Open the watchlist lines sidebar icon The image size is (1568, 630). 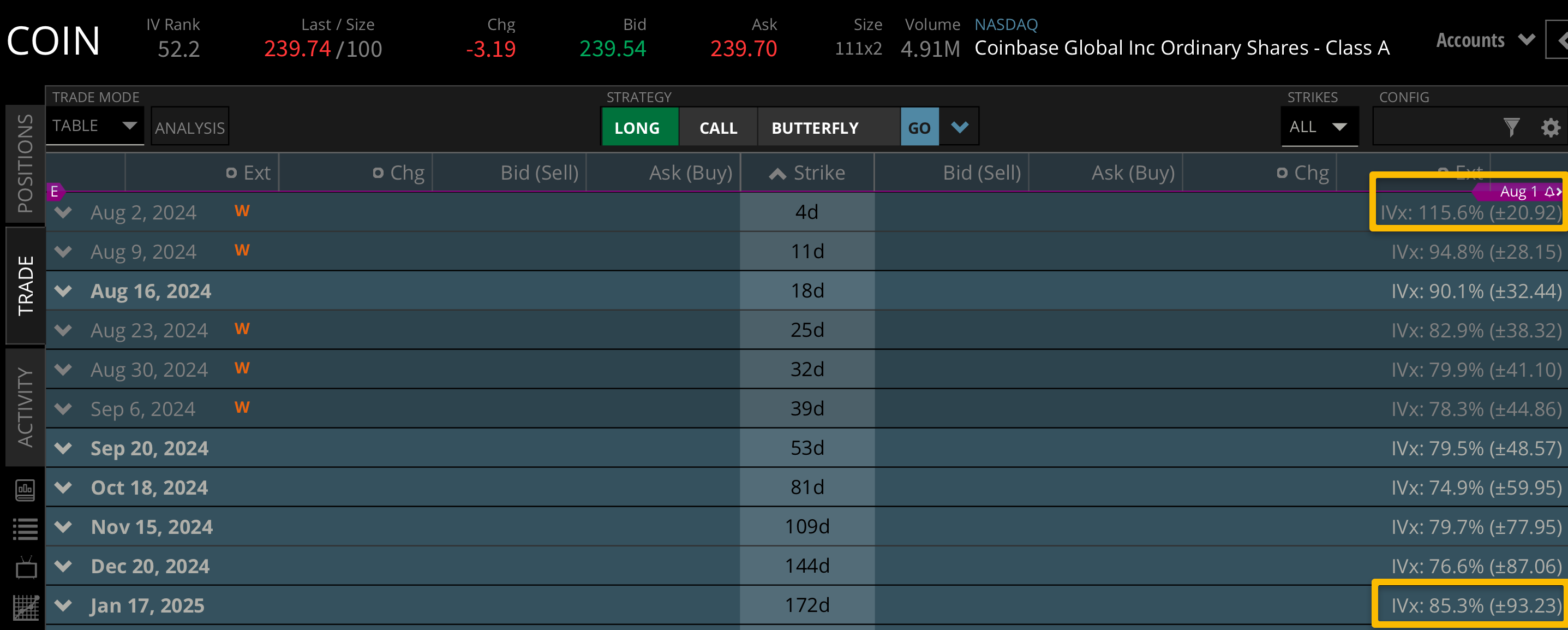tap(25, 529)
